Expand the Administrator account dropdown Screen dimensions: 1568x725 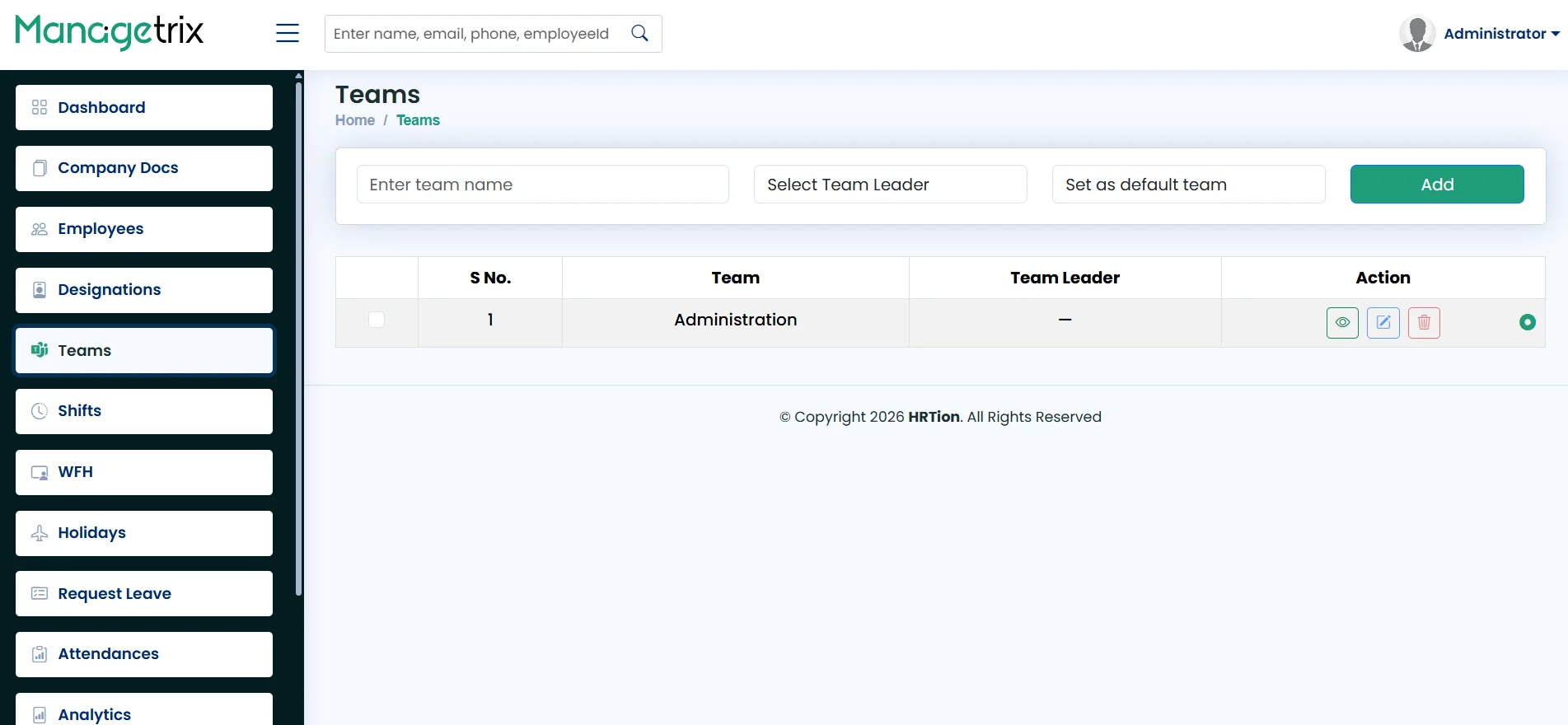tap(1501, 34)
